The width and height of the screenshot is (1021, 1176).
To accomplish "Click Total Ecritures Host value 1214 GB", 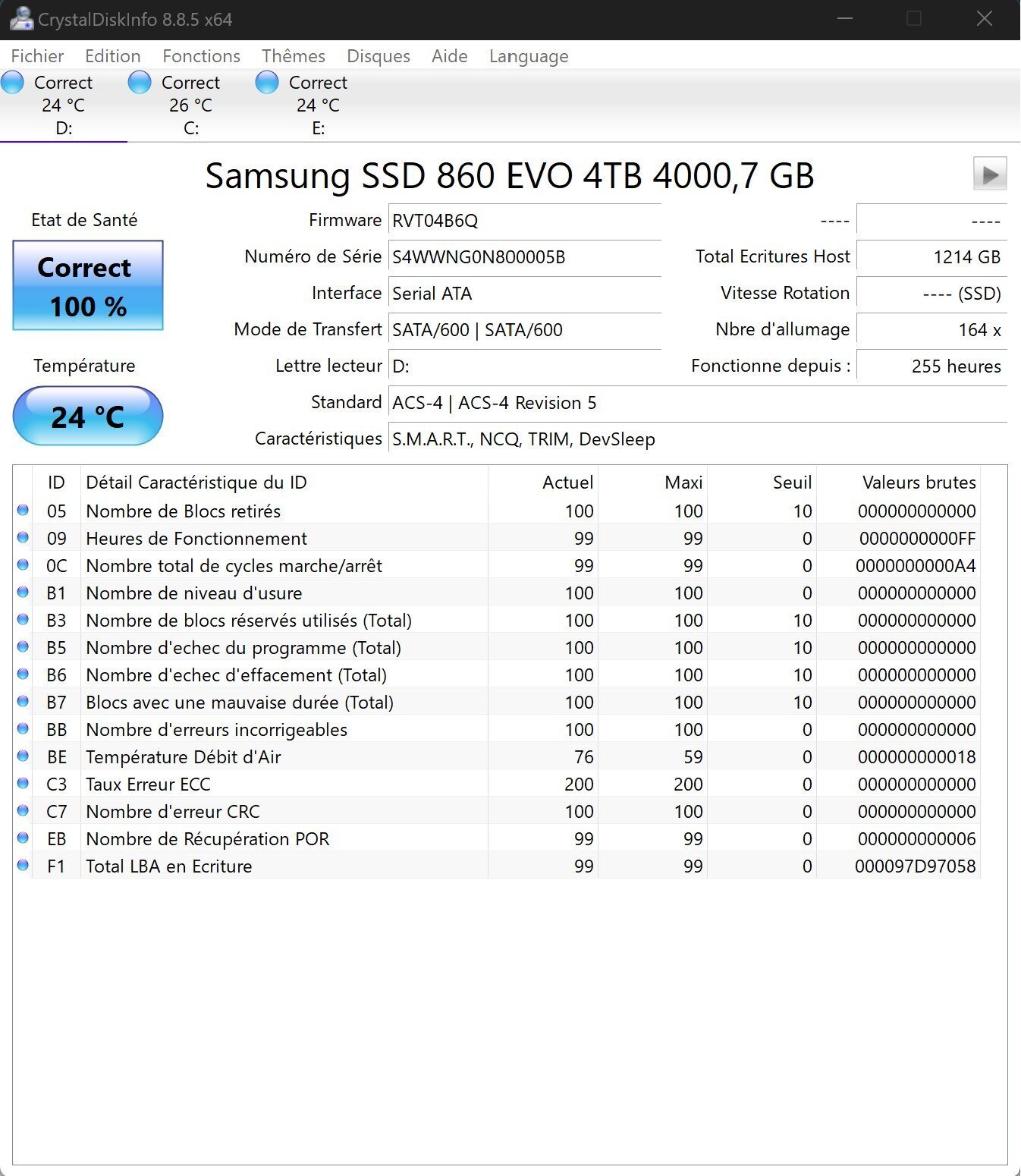I will [931, 256].
